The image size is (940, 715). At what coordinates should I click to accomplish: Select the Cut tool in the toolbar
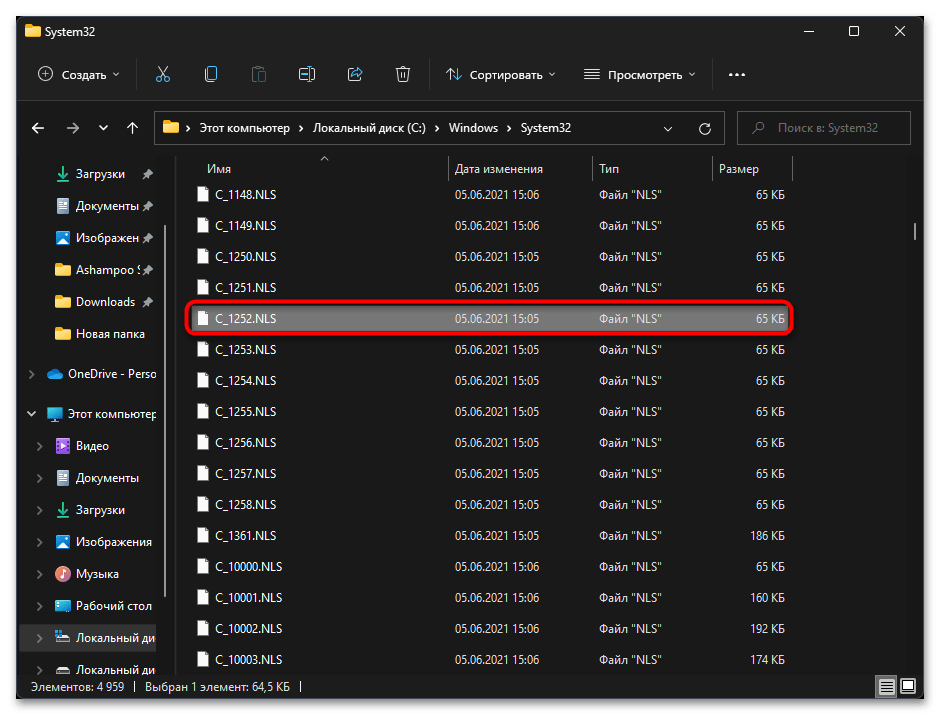point(162,74)
